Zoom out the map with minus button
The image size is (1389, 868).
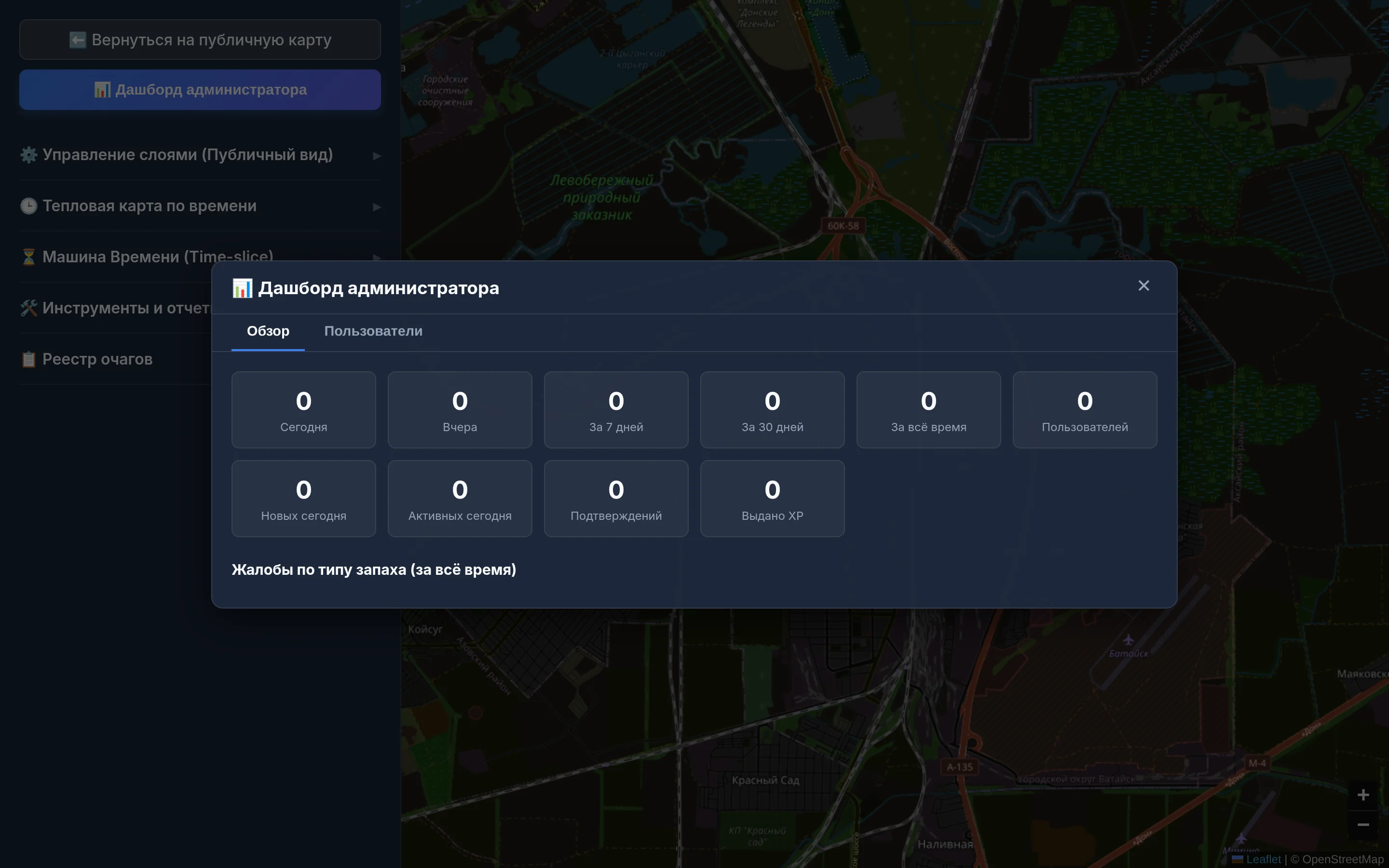click(1363, 825)
